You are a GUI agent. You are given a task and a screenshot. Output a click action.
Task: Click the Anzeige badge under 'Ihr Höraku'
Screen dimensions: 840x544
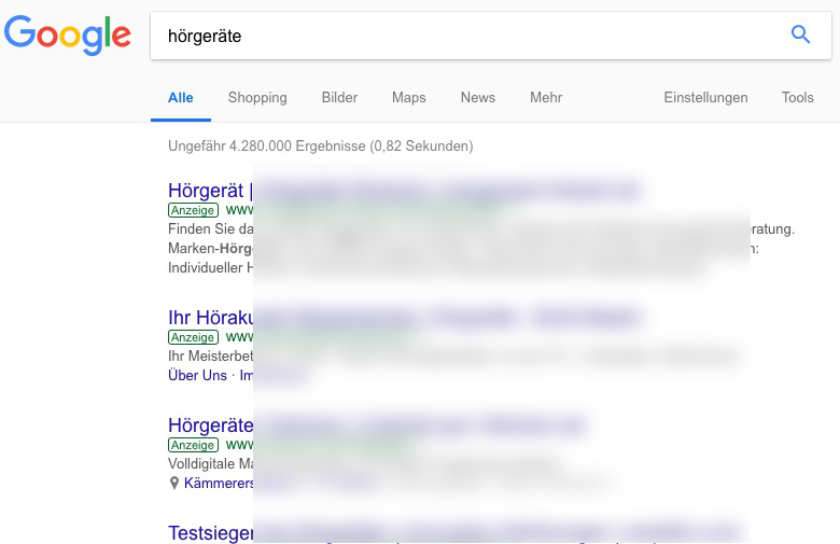[x=193, y=337]
